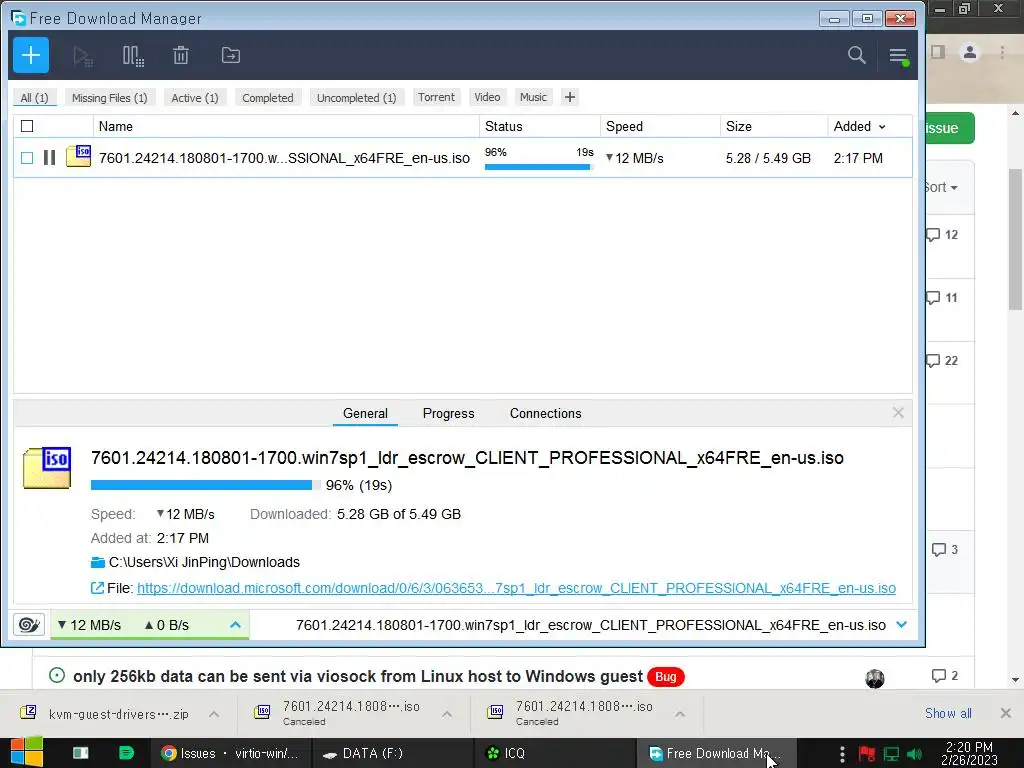Add a new tag filter with plus
1024x768 pixels.
(570, 97)
